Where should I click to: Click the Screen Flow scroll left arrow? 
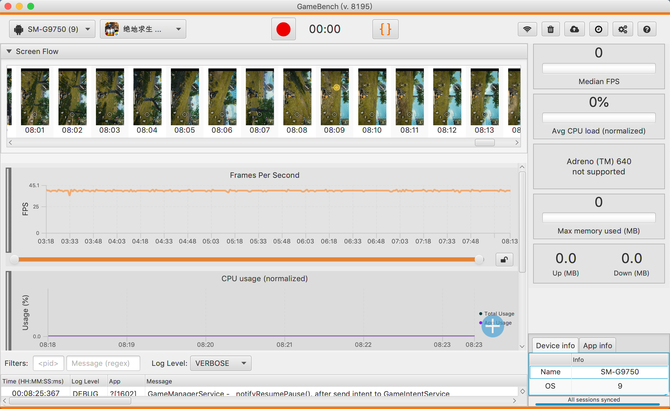click(10, 142)
